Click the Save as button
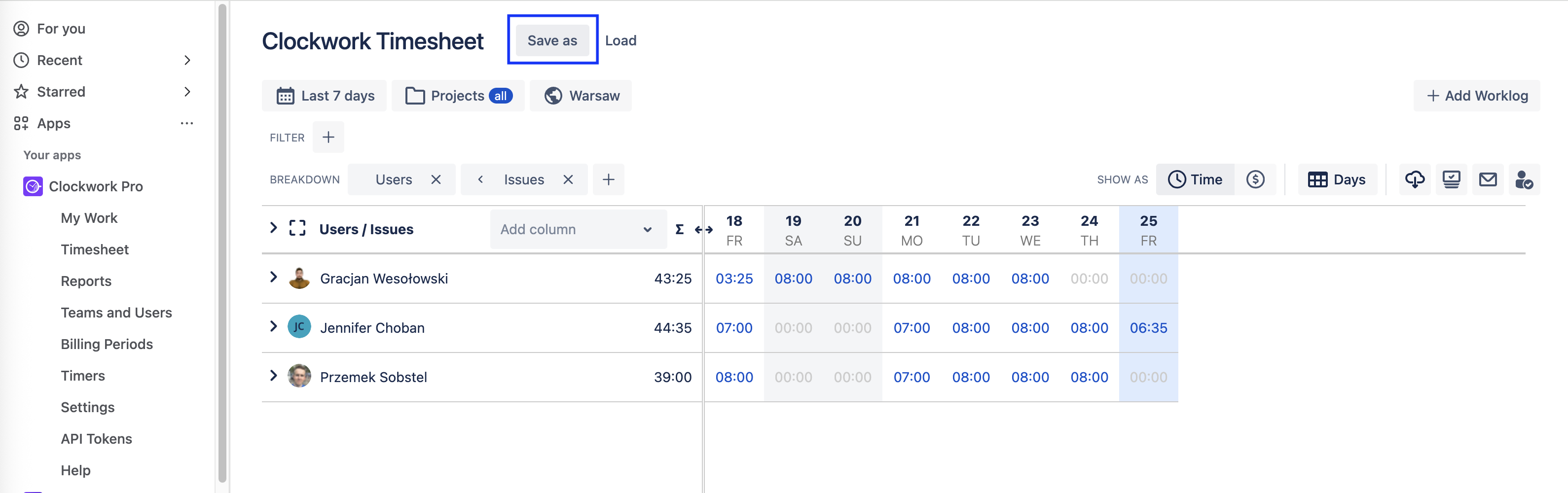The height and width of the screenshot is (493, 1568). (x=552, y=41)
